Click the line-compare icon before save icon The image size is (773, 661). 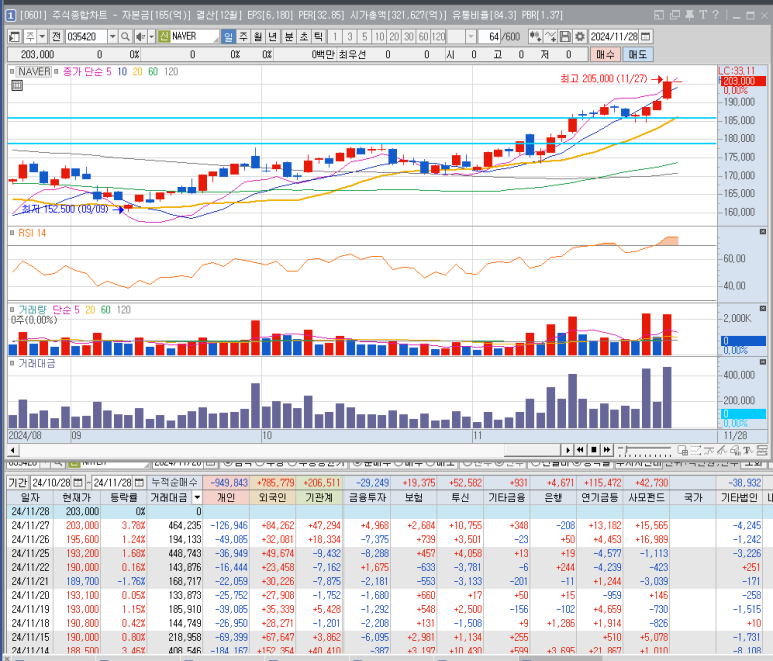pyautogui.click(x=551, y=36)
